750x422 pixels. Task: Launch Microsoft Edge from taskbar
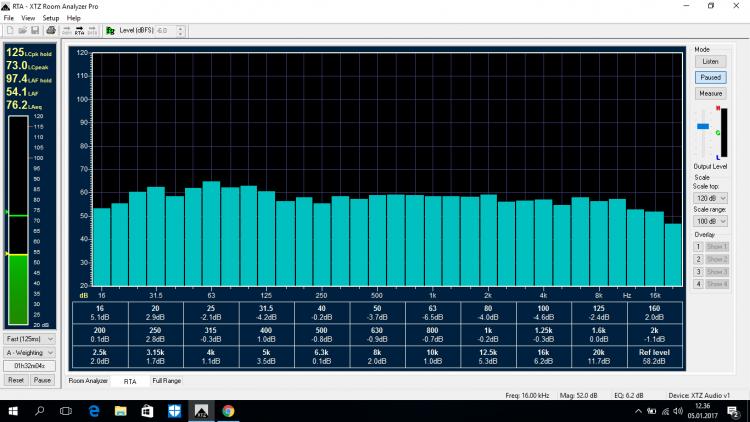point(94,411)
